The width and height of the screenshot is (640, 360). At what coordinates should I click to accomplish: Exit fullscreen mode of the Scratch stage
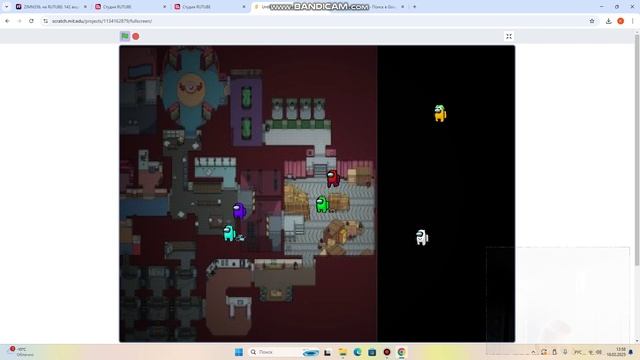(x=509, y=36)
